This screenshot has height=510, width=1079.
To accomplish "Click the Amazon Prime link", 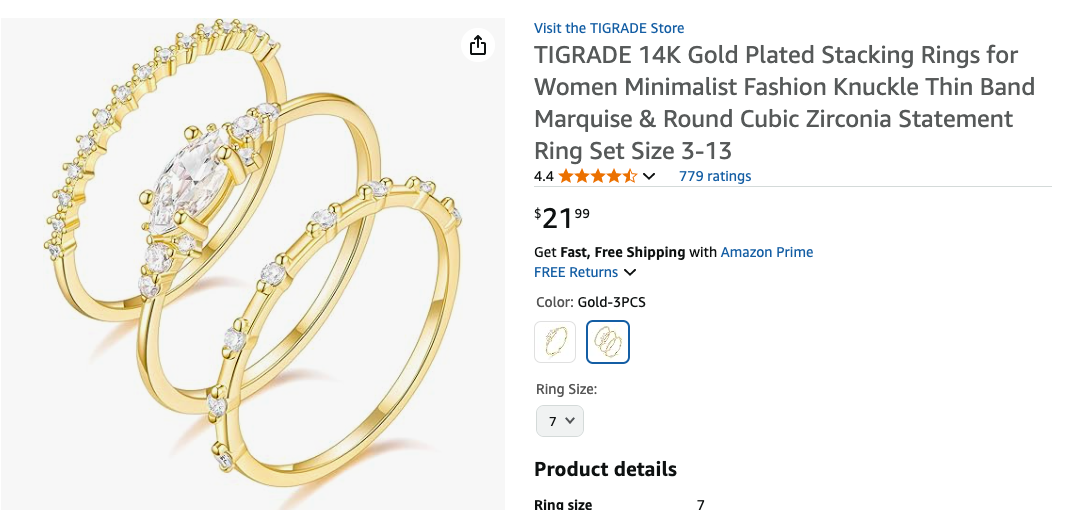I will (767, 252).
